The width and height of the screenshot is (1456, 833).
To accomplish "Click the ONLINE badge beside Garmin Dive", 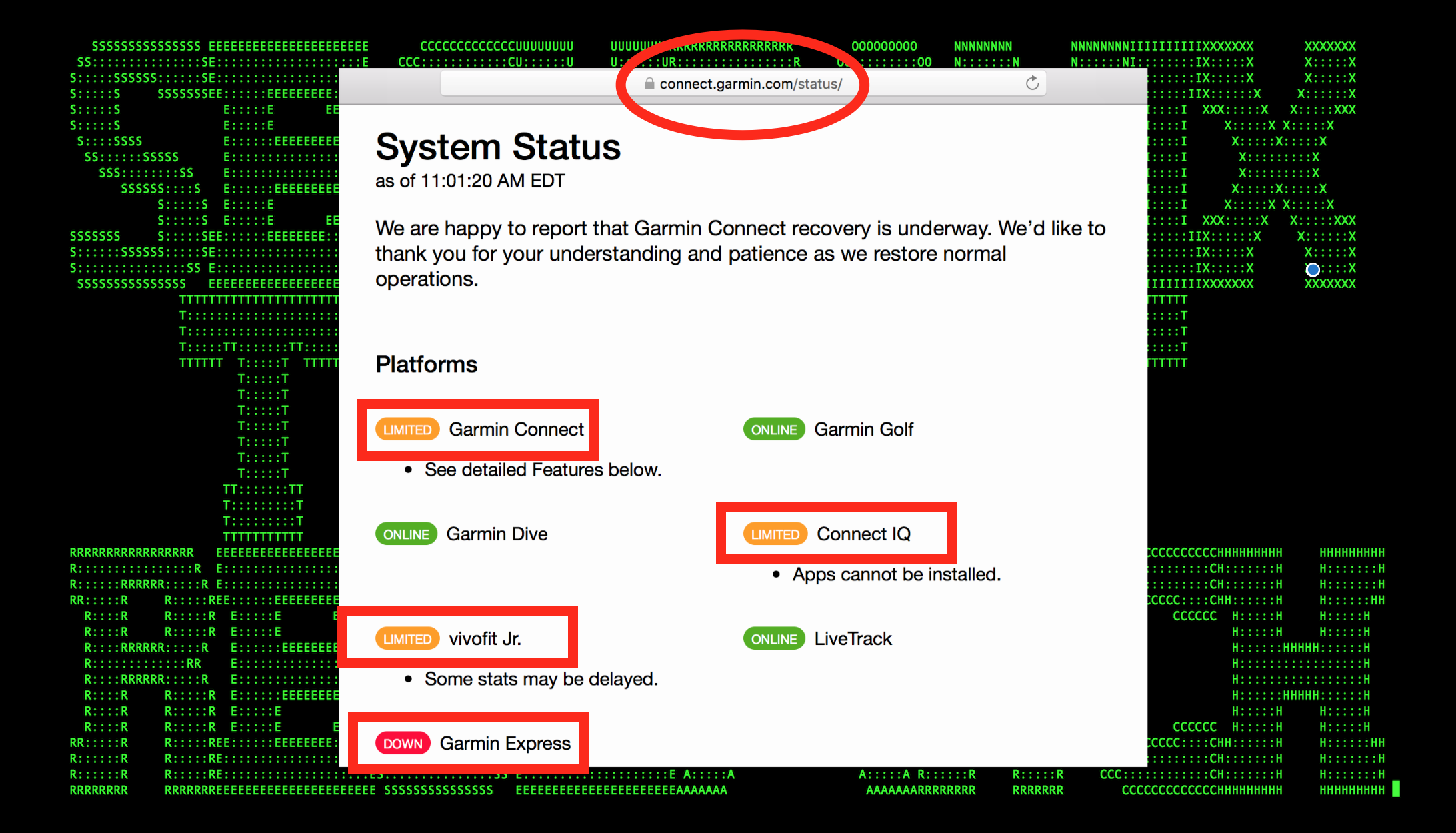I will click(406, 534).
